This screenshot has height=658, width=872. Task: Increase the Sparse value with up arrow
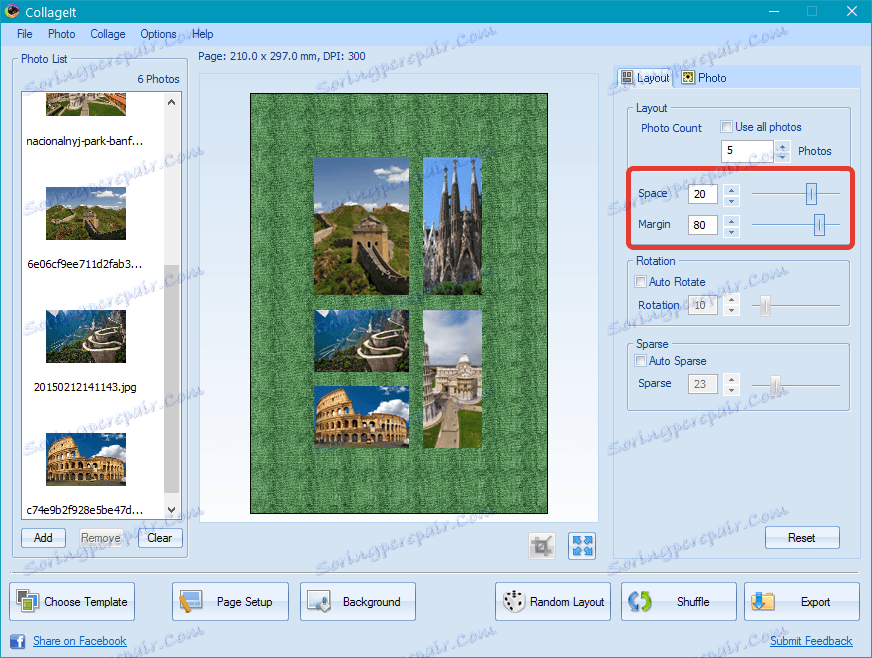[732, 379]
